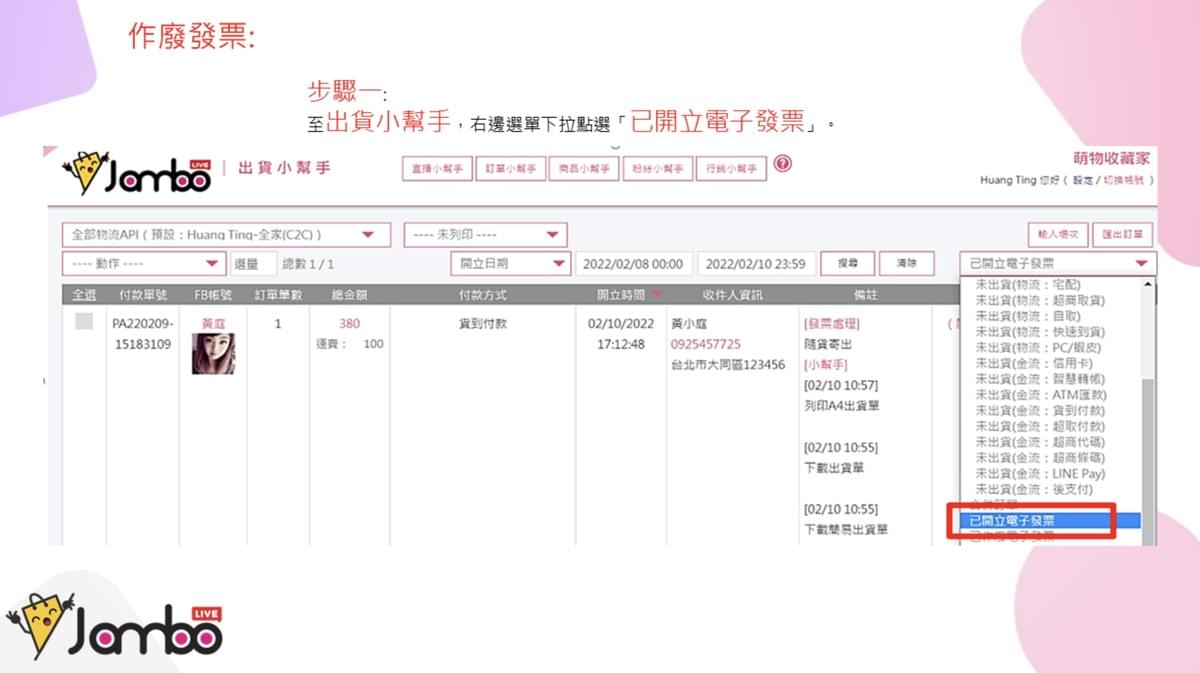The width and height of the screenshot is (1200, 673).
Task: Click the 萌物收藏家 shop name
Action: coord(1110,158)
